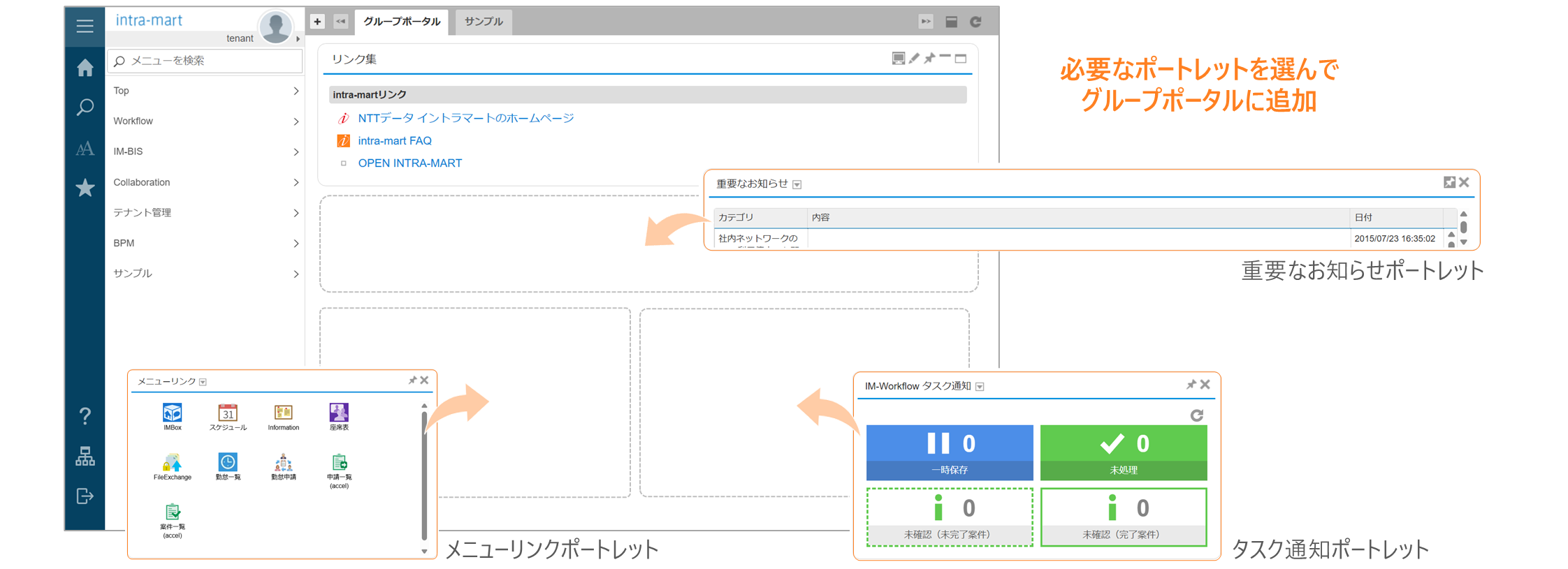Open NTTデータ イントラマートのホームページ link
Screen dimensions: 1568x569
click(x=466, y=118)
